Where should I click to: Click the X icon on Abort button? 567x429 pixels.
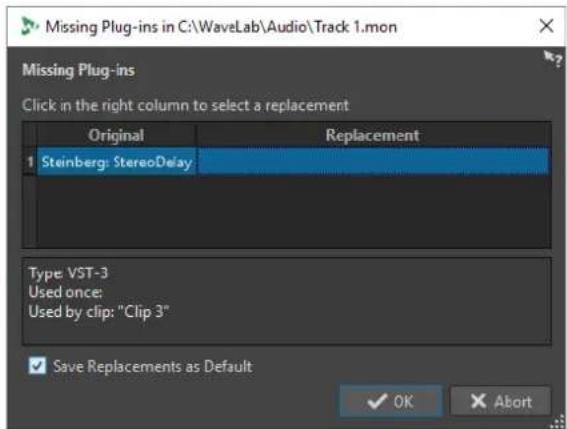tap(479, 402)
